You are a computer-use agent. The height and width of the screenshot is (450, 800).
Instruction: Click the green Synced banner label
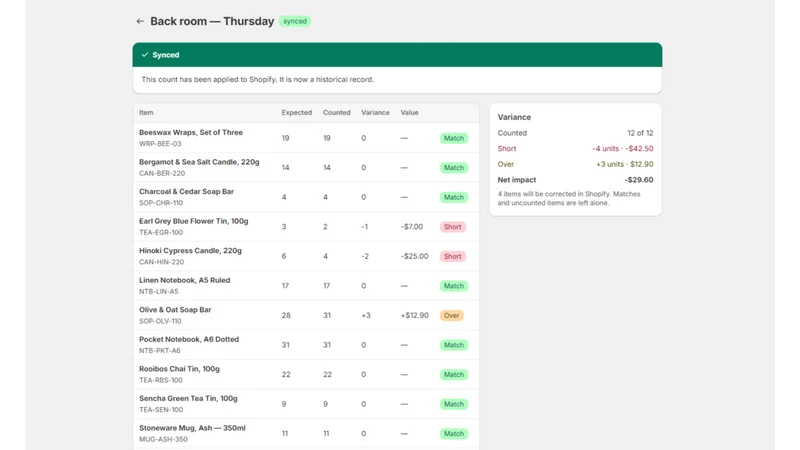[166, 55]
